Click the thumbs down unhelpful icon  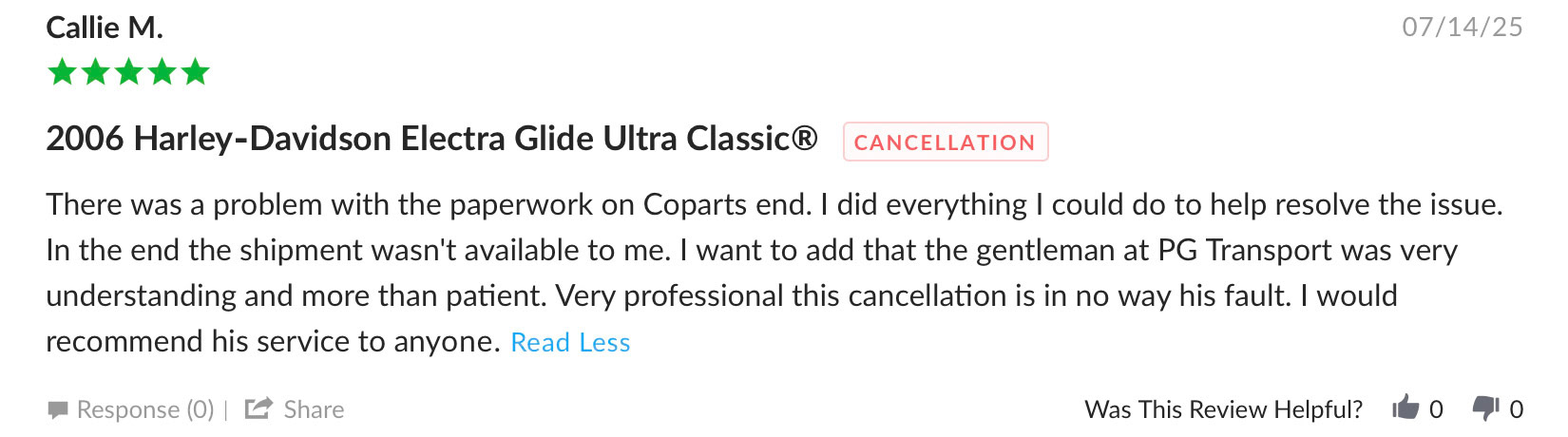(x=1485, y=408)
